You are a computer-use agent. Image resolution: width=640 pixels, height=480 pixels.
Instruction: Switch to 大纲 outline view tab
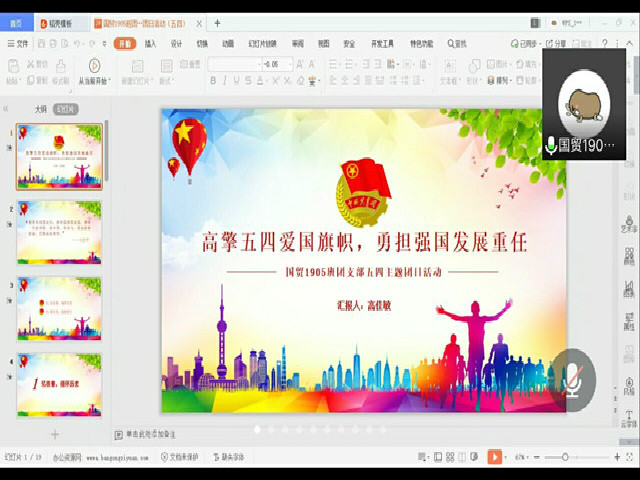coord(40,109)
